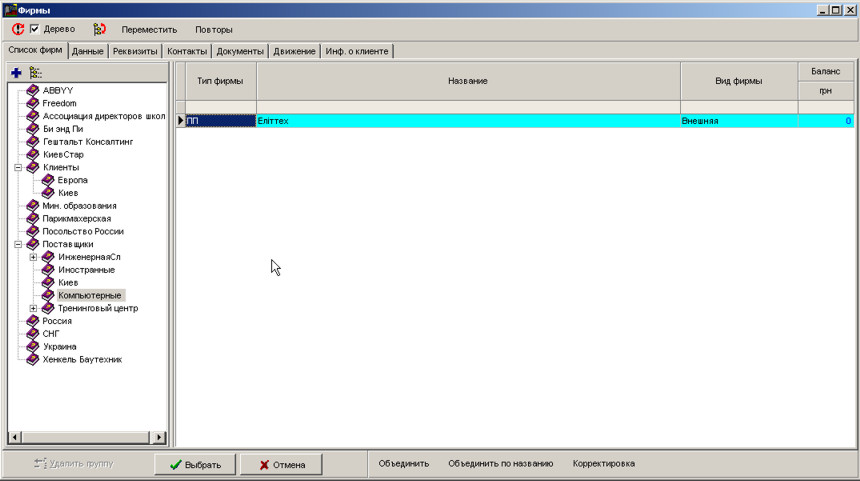This screenshot has width=860, height=481.
Task: Expand the Тренинговый центр subgroup
Action: click(x=34, y=308)
